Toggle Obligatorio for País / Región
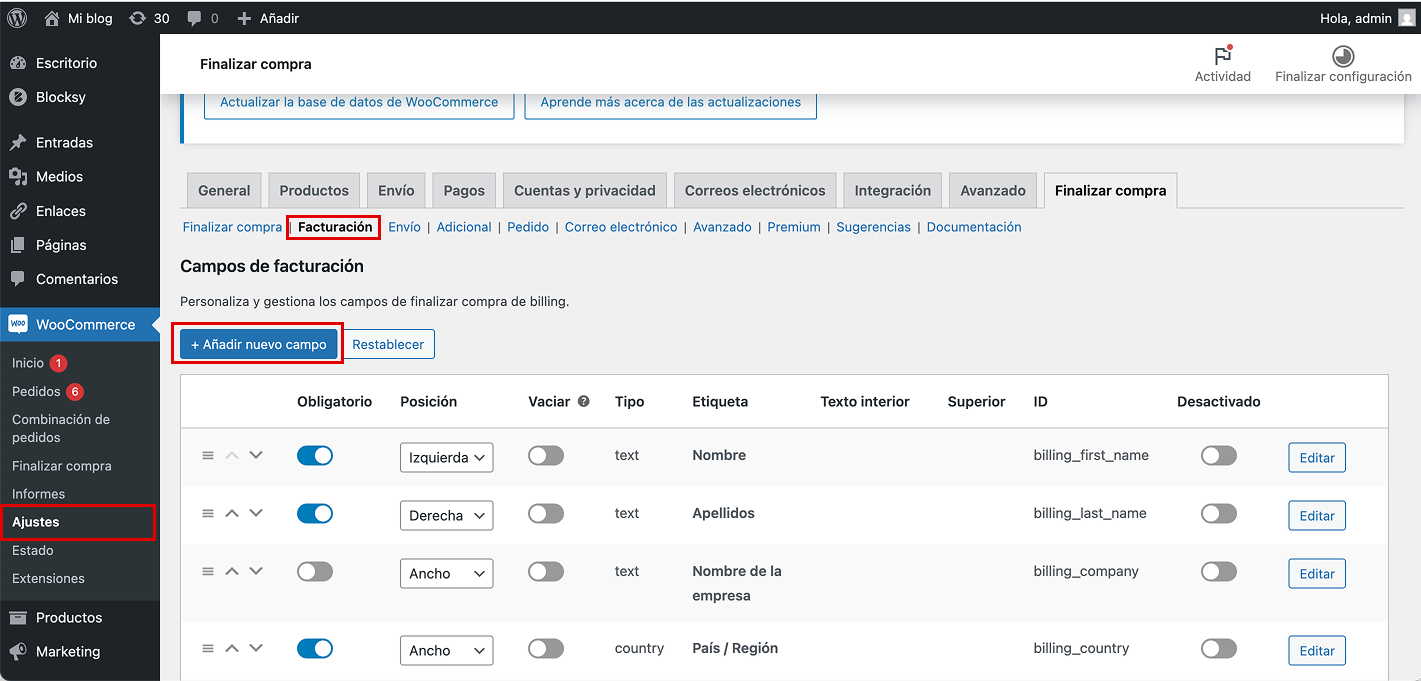The image size is (1421, 681). [x=315, y=648]
